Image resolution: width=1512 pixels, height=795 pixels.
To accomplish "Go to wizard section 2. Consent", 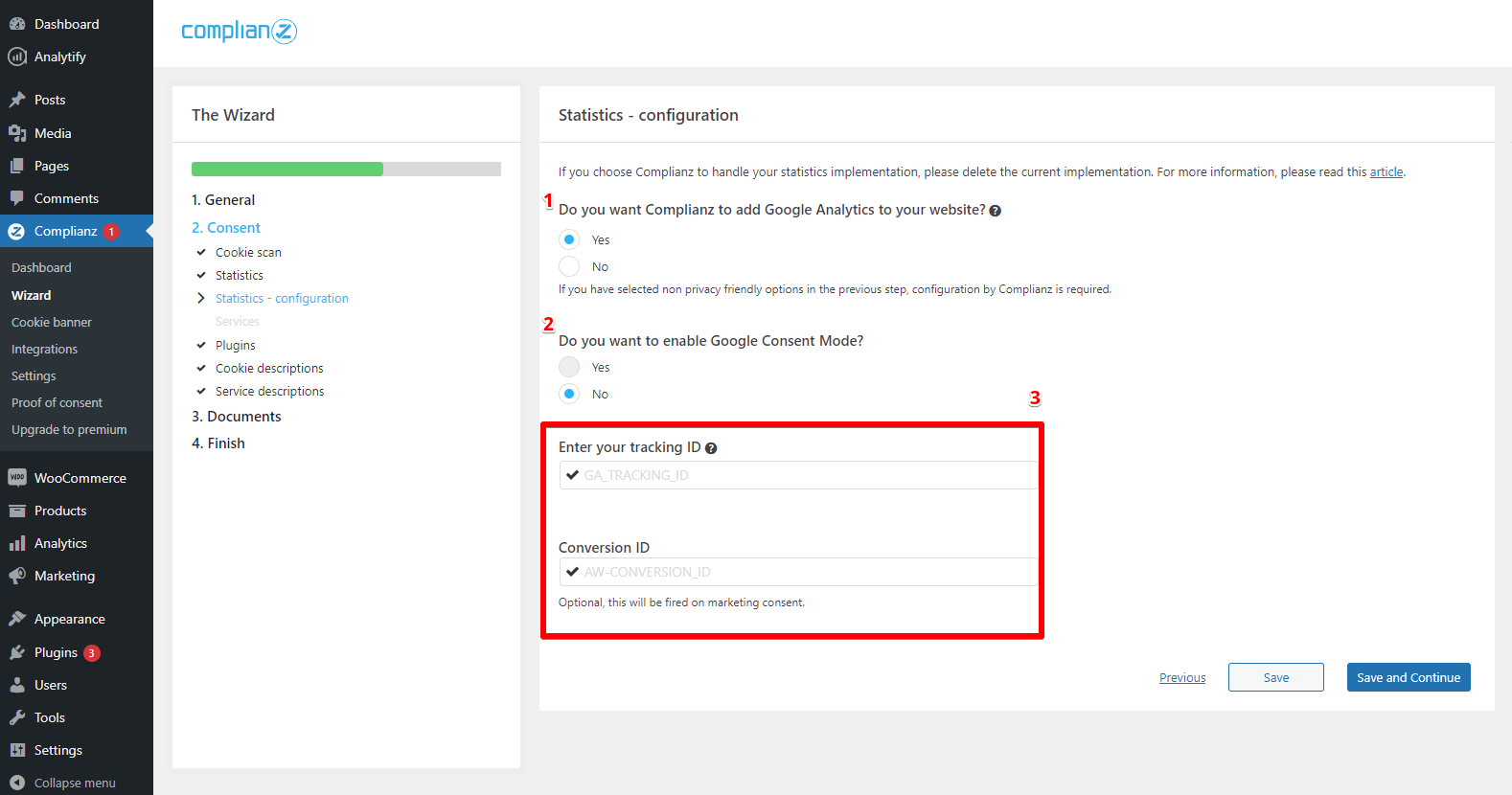I will pyautogui.click(x=226, y=228).
